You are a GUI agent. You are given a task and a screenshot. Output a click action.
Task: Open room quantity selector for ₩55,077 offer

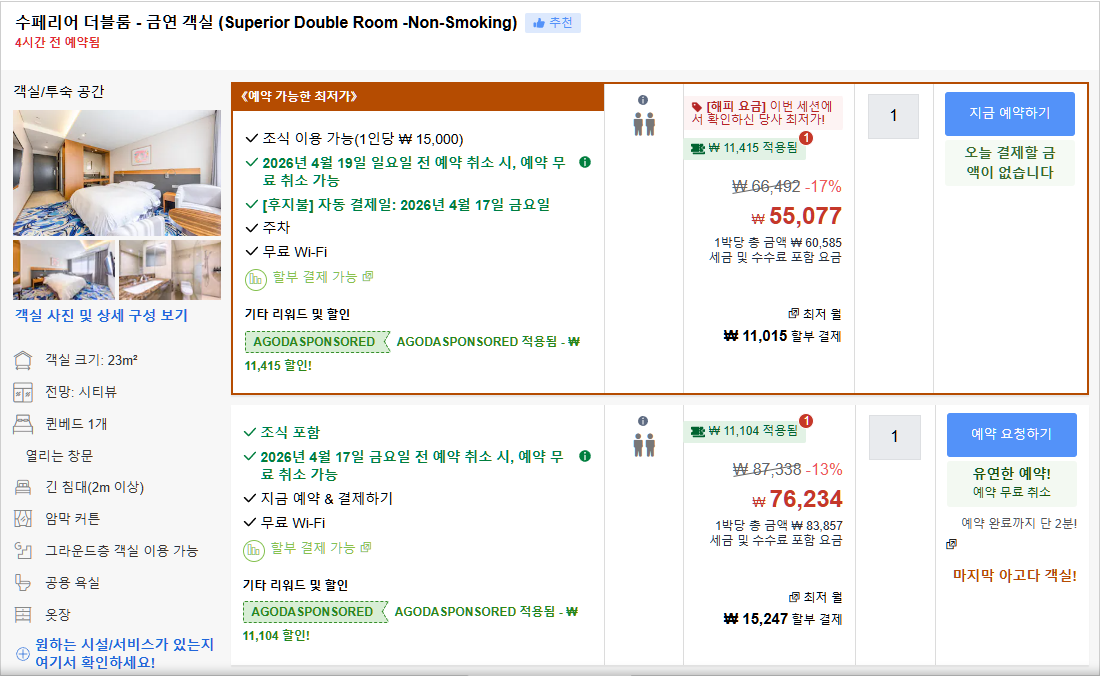click(x=893, y=116)
